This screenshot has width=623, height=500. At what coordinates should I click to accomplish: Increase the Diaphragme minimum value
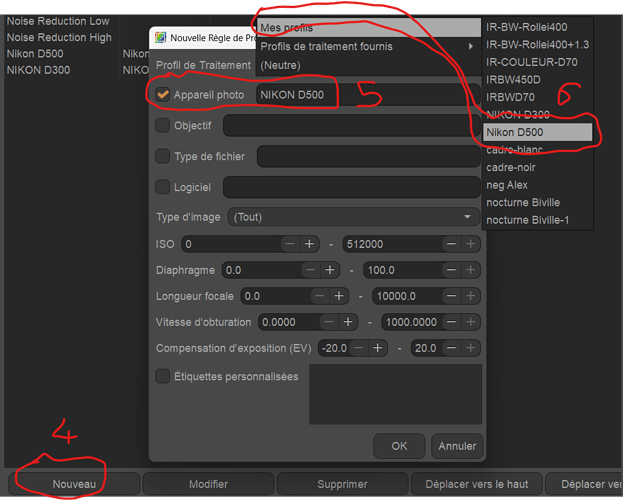(330, 270)
